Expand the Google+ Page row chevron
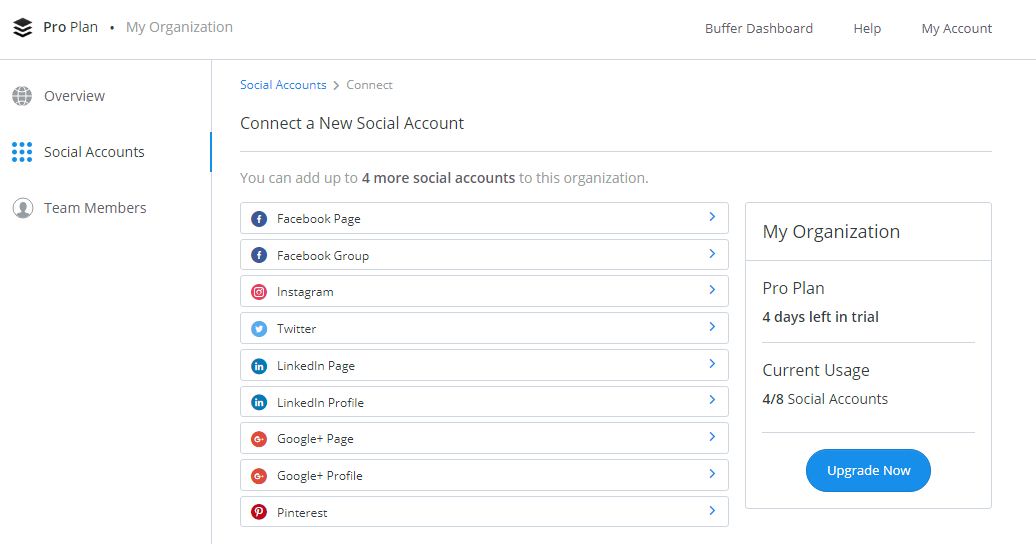 point(712,437)
